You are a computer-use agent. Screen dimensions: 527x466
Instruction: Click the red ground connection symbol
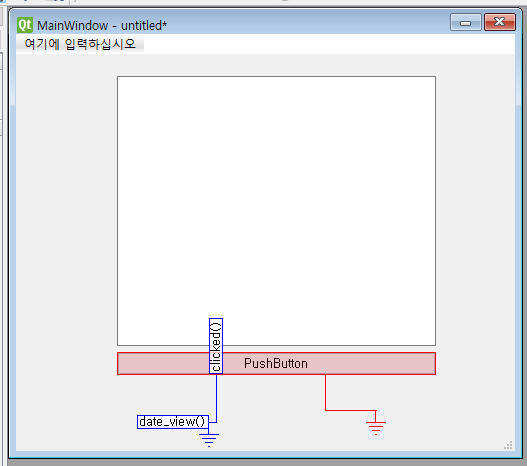coord(376,428)
